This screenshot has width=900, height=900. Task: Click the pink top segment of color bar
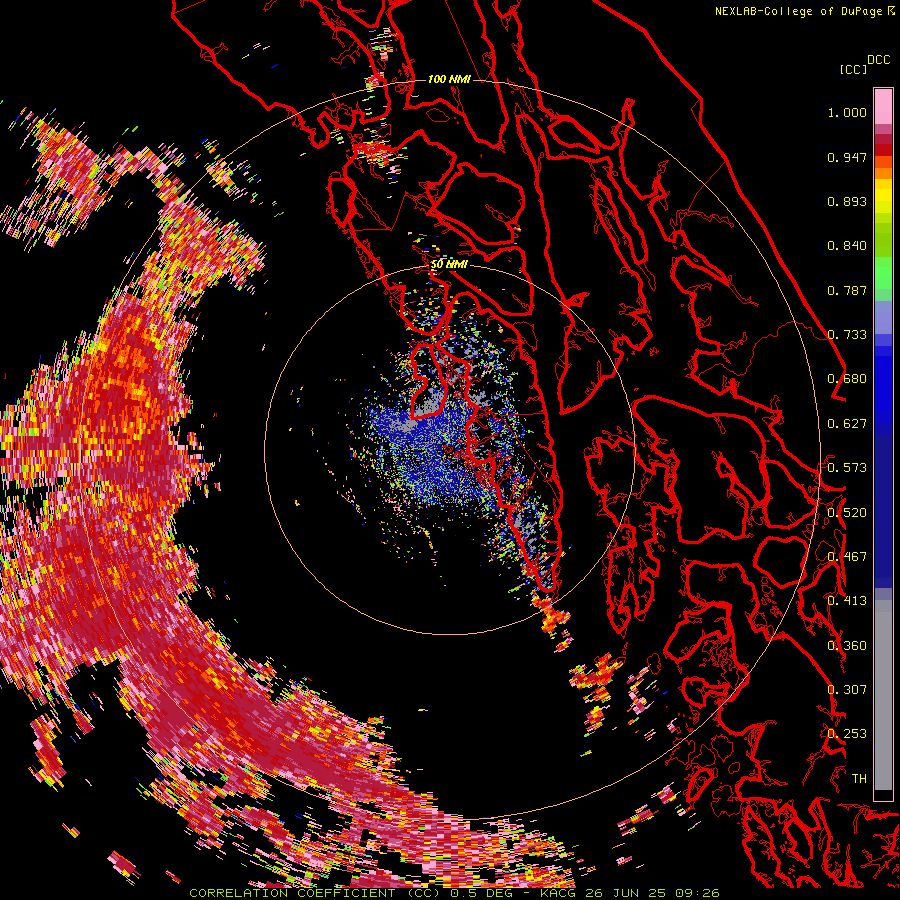[883, 106]
